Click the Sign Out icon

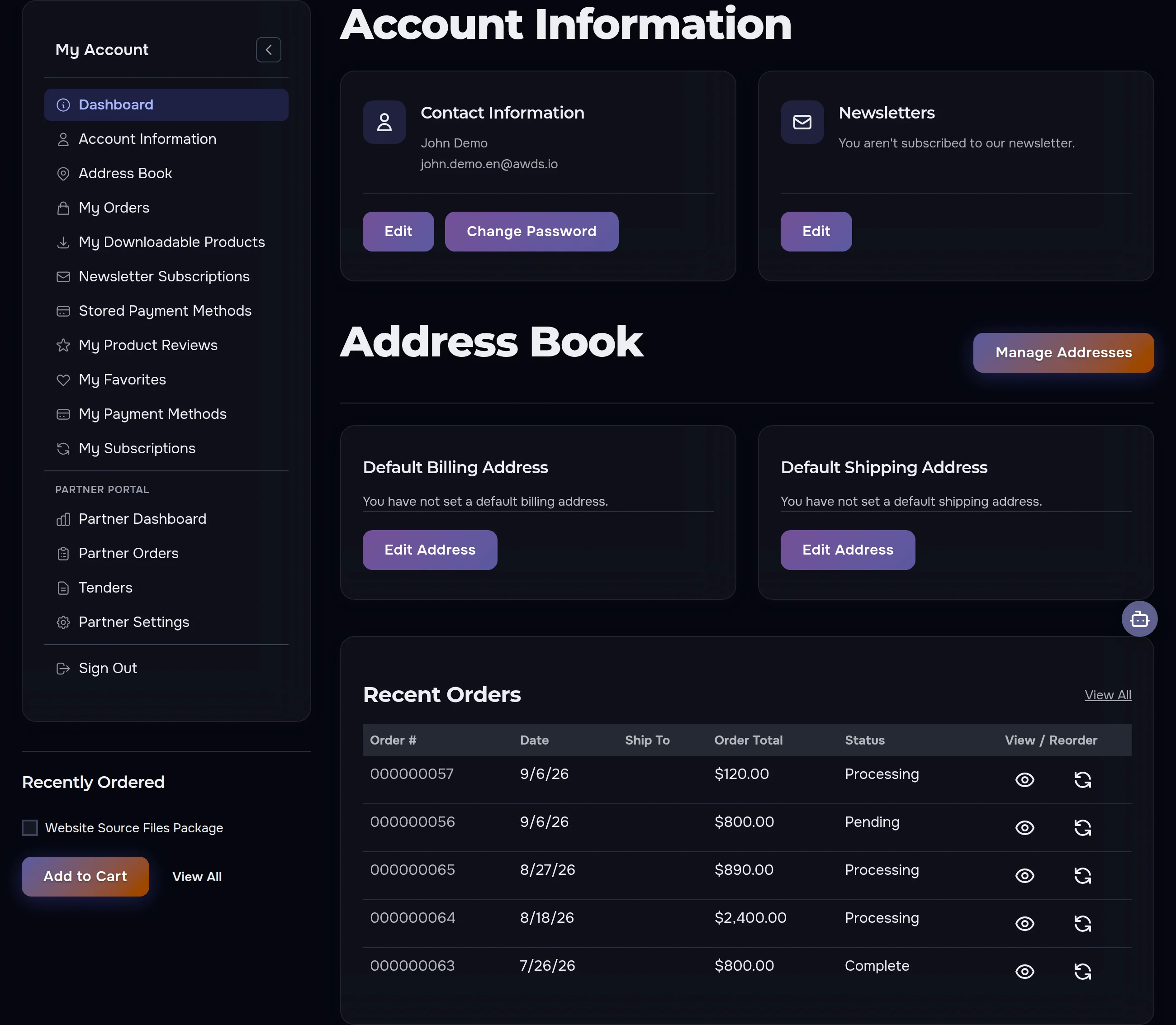coord(63,669)
